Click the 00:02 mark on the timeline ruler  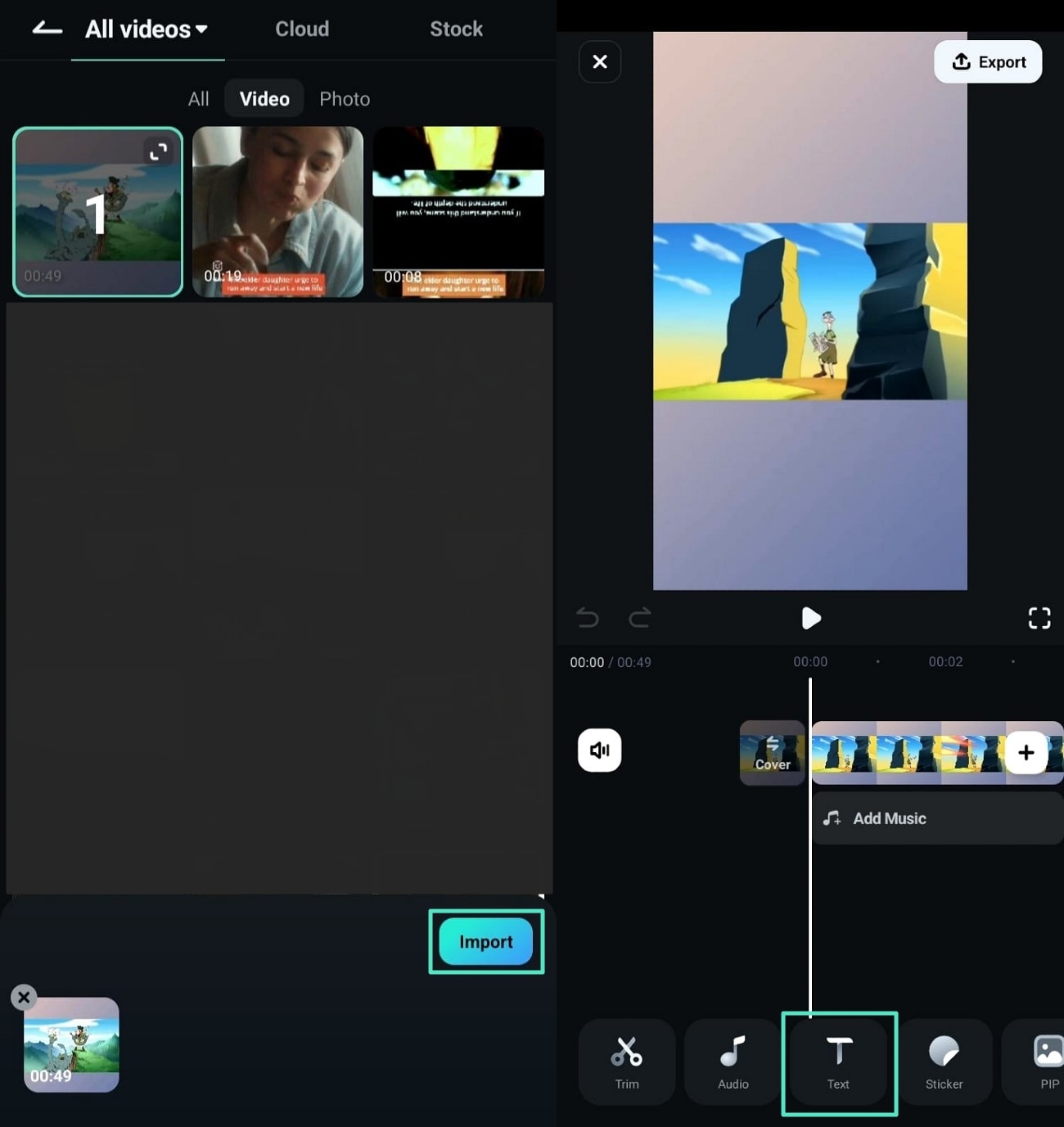point(945,662)
